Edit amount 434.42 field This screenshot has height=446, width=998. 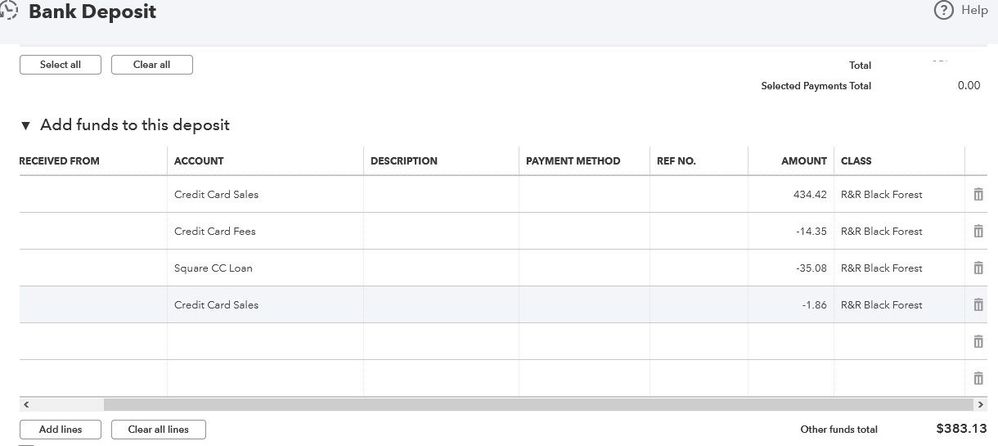(790, 194)
